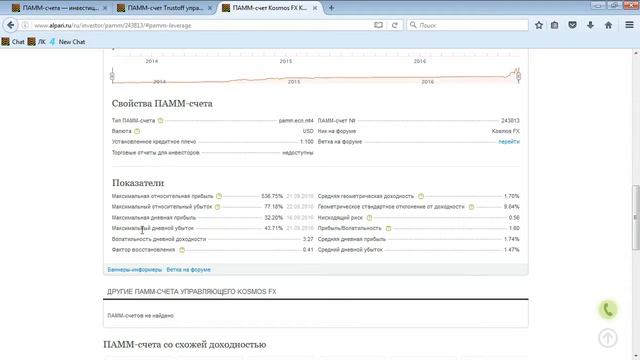Select the leverage value 1:100
The image size is (640, 360).
pyautogui.click(x=307, y=142)
